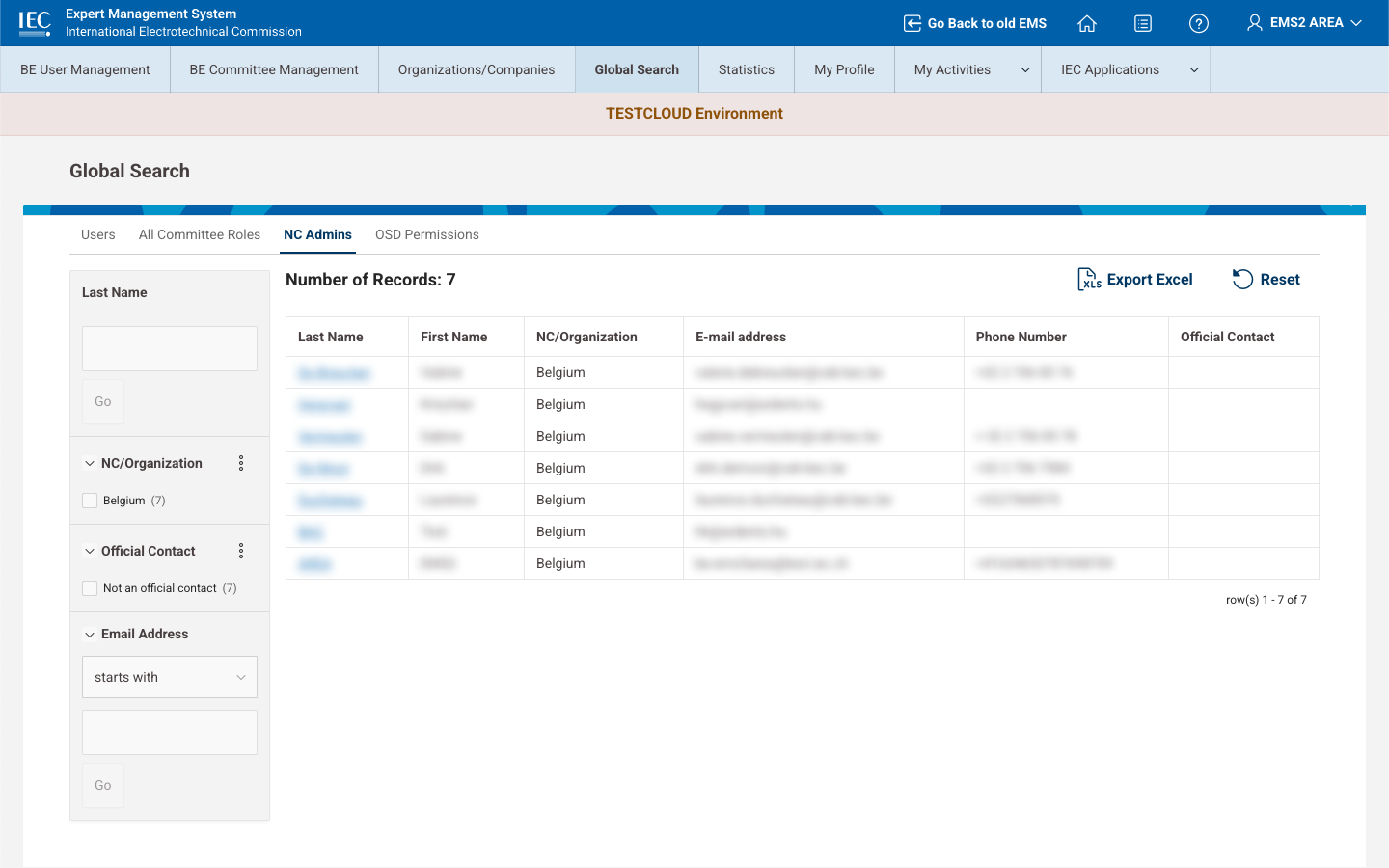
Task: Open the NC/Organization kebab menu
Action: (241, 463)
